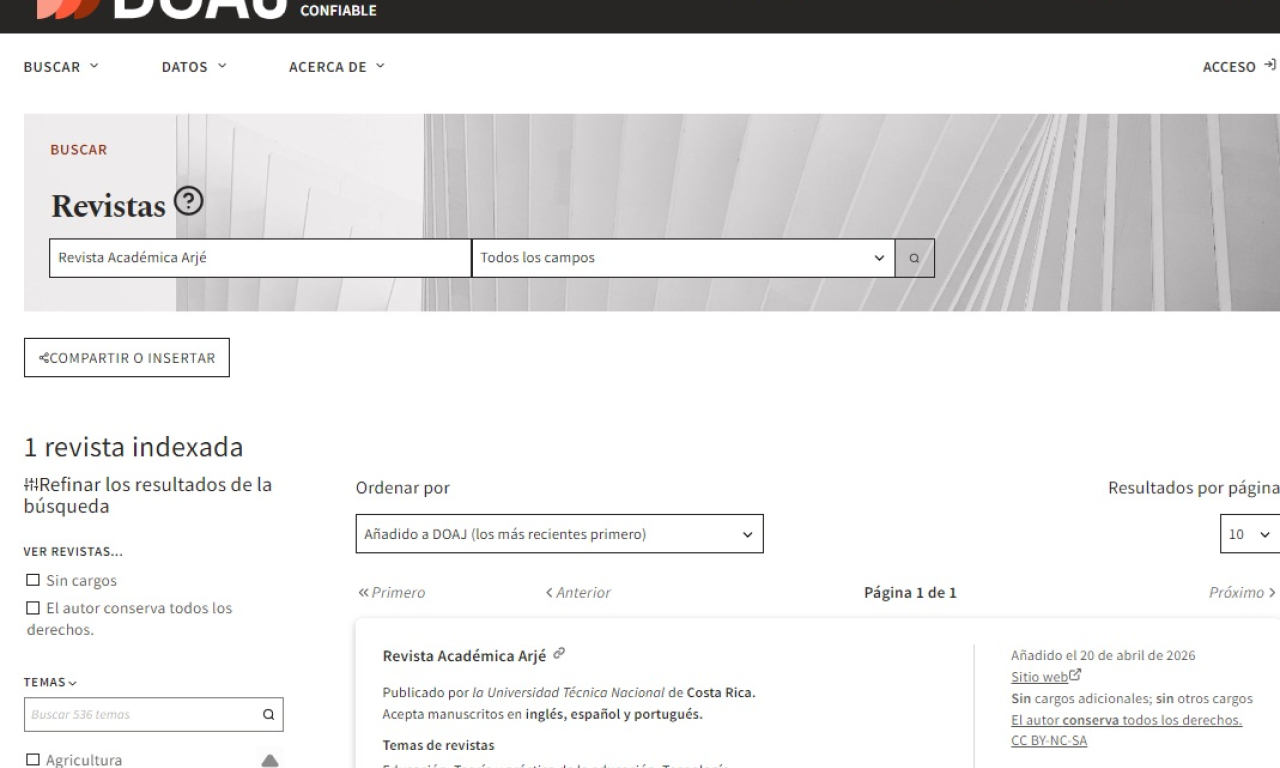Viewport: 1280px width, 768px height.
Task: Enable the Sin cargos filter
Action: [x=33, y=581]
